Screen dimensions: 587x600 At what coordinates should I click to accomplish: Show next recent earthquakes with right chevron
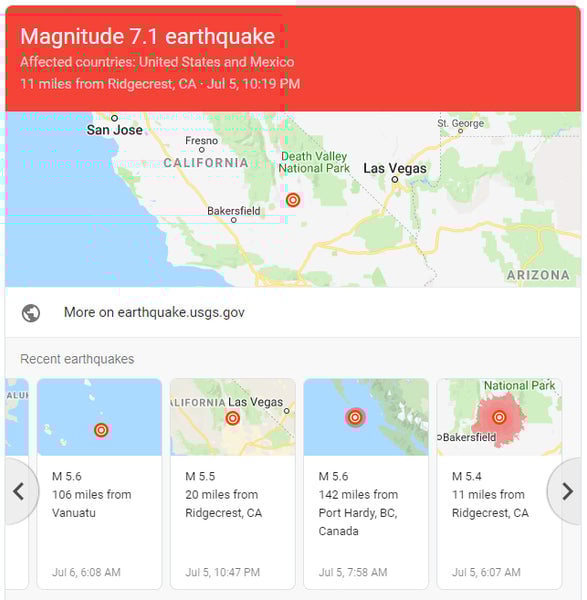pos(567,491)
